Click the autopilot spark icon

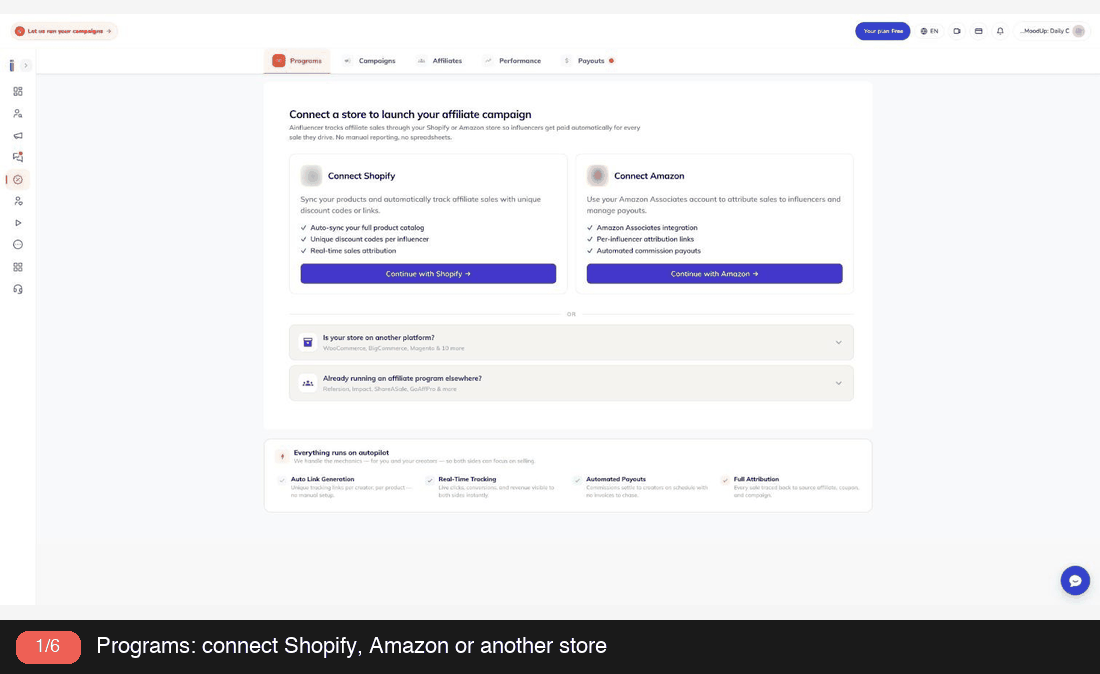pos(282,456)
